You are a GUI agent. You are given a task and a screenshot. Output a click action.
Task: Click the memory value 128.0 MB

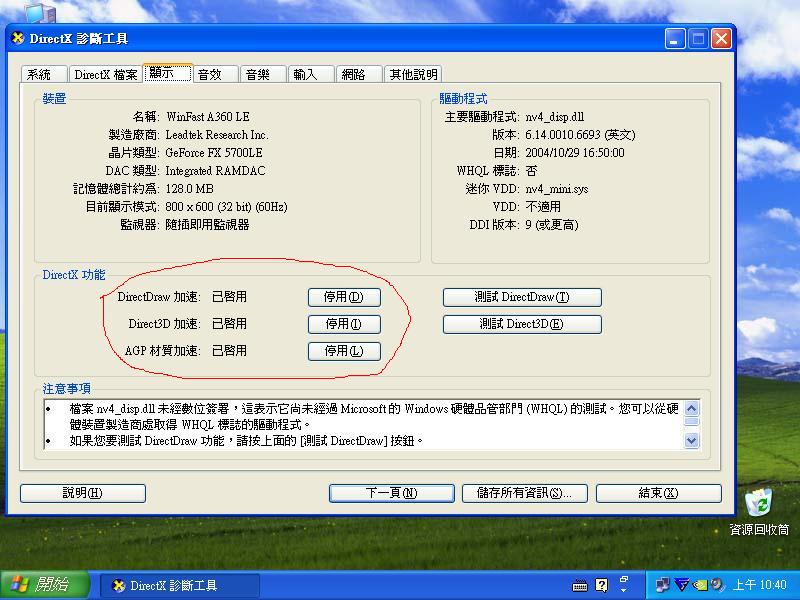[189, 189]
